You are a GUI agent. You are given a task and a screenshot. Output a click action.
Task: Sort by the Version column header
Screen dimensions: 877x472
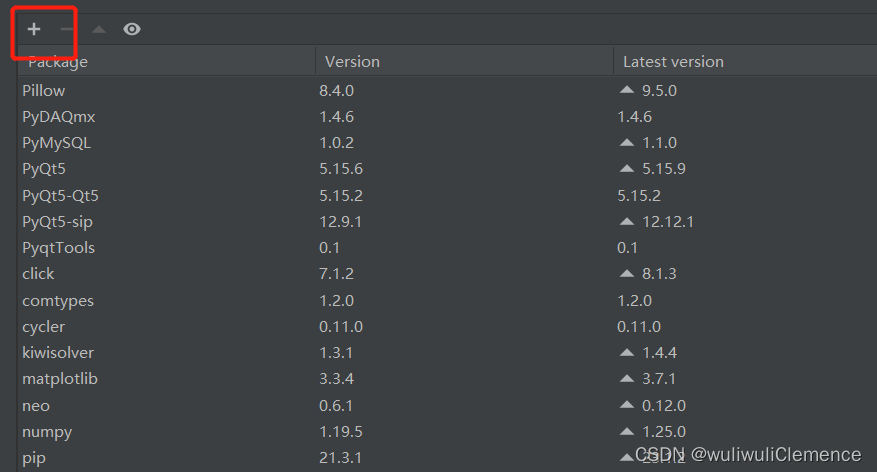pyautogui.click(x=464, y=62)
